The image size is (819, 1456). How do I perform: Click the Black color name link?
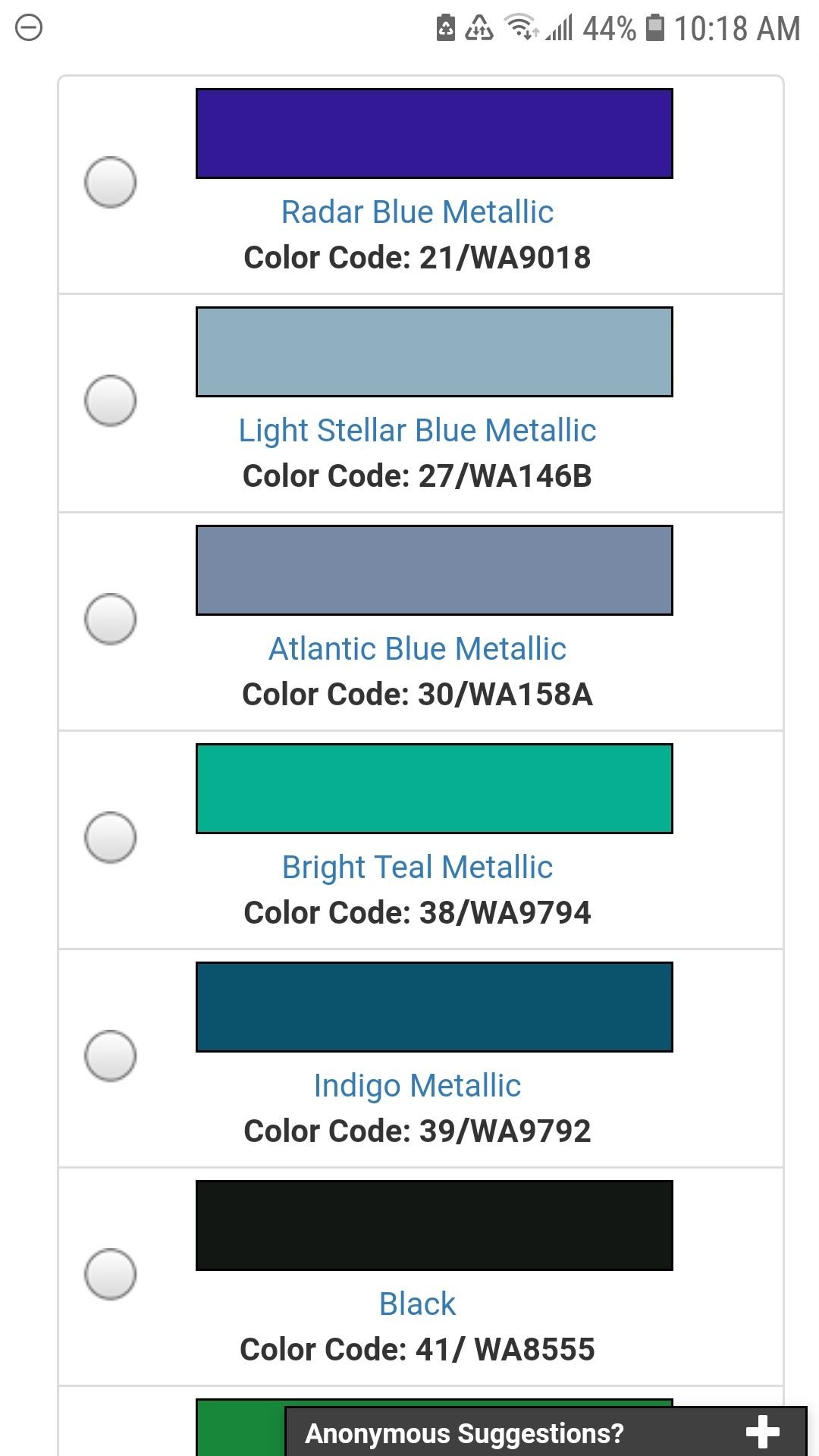(x=417, y=1304)
